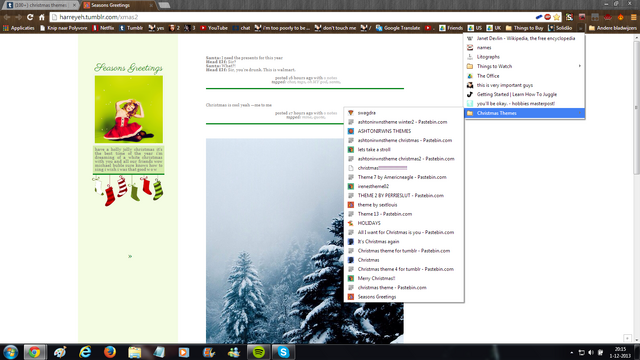The width and height of the screenshot is (640, 360).
Task: Launch Internet Explorer from the taskbar
Action: point(85,352)
